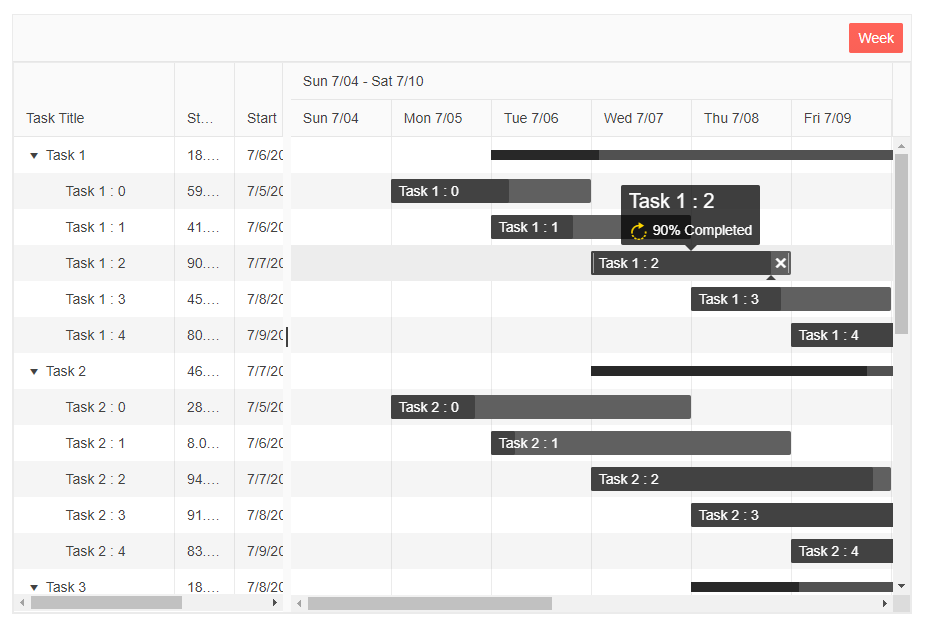Click the progress section of Task 2 : 0 bar
Viewport: 925px width, 629px height.
point(430,407)
